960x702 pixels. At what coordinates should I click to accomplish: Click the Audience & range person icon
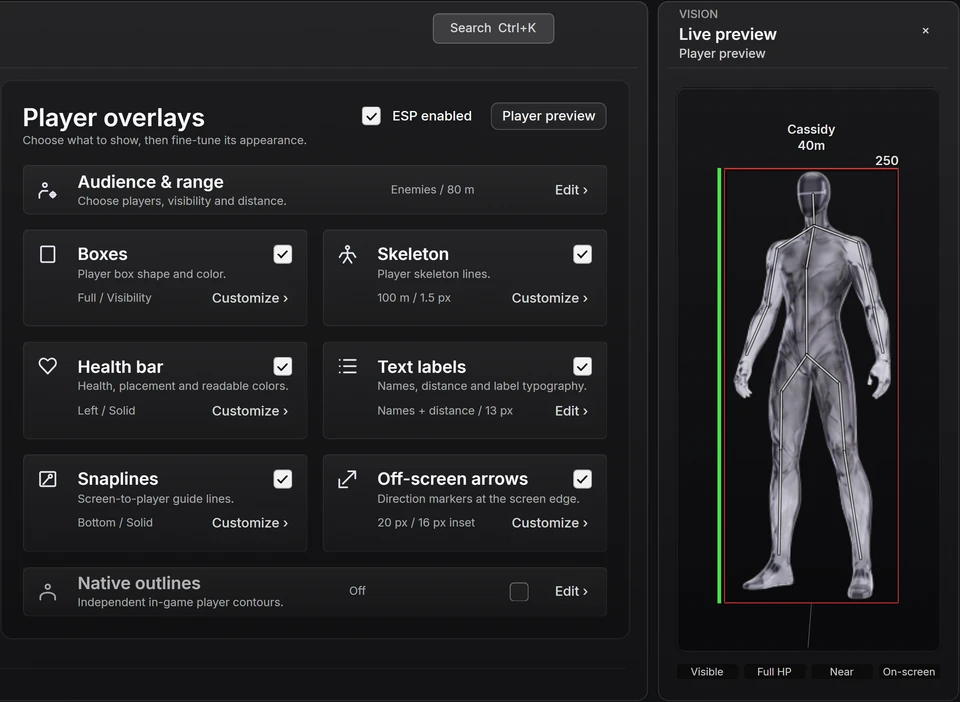(x=47, y=190)
